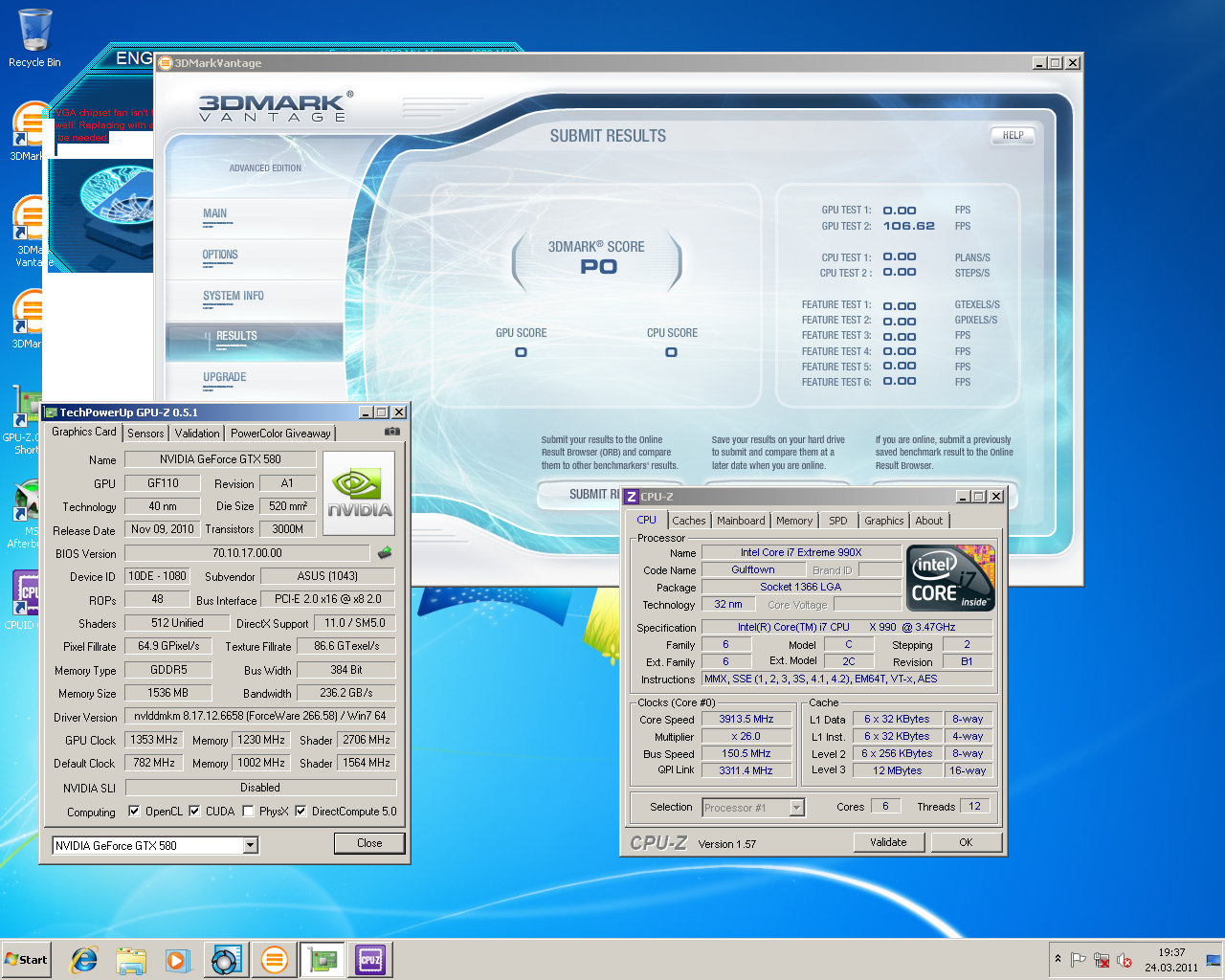This screenshot has width=1225, height=980.
Task: Switch to Memory tab in CPU-Z
Action: (794, 521)
